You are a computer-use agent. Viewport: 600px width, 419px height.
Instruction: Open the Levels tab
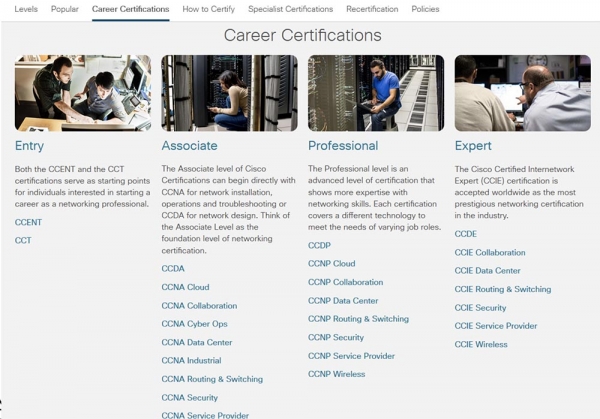(26, 9)
